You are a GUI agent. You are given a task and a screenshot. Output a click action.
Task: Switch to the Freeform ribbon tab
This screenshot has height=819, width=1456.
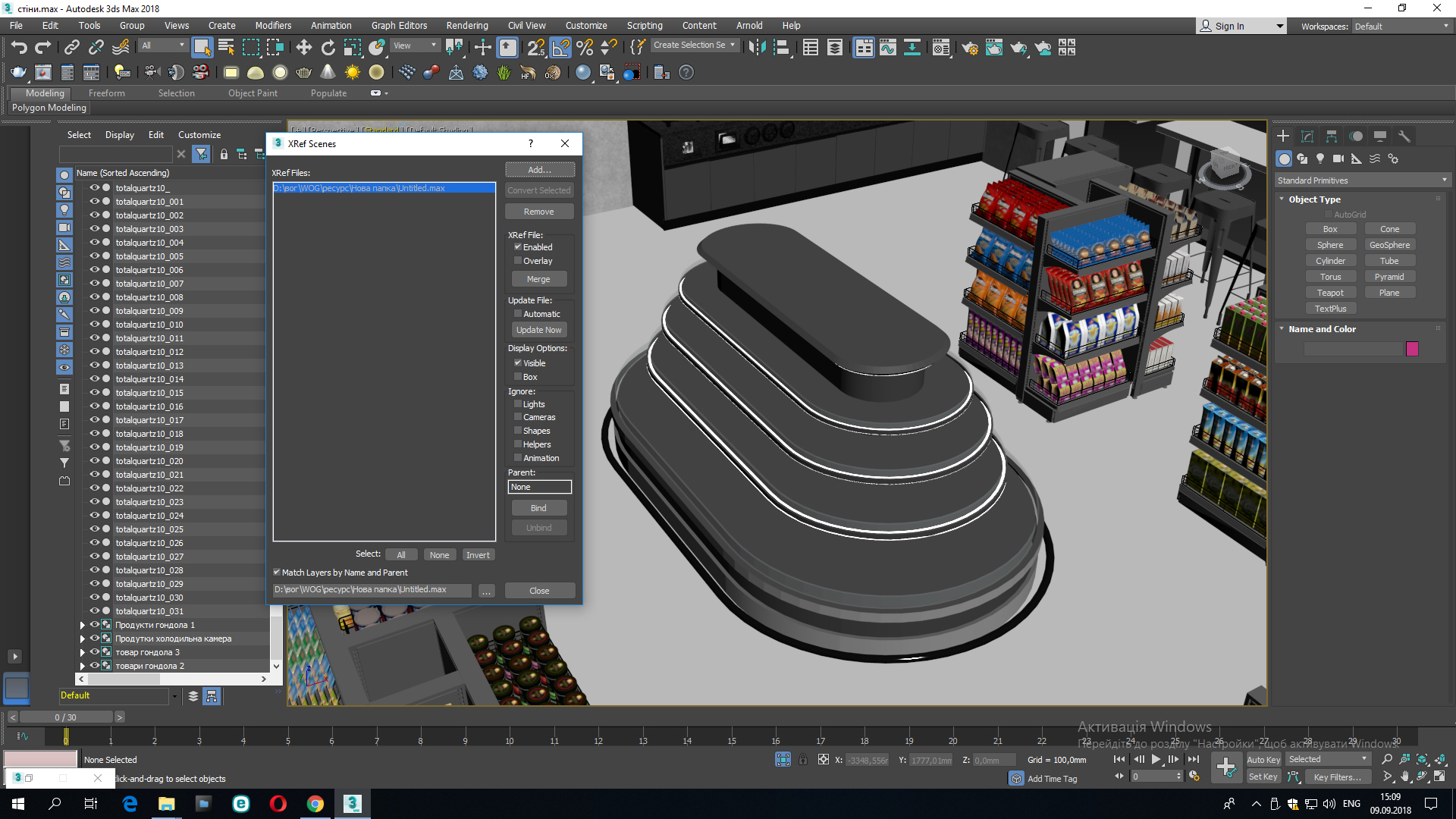click(x=106, y=93)
